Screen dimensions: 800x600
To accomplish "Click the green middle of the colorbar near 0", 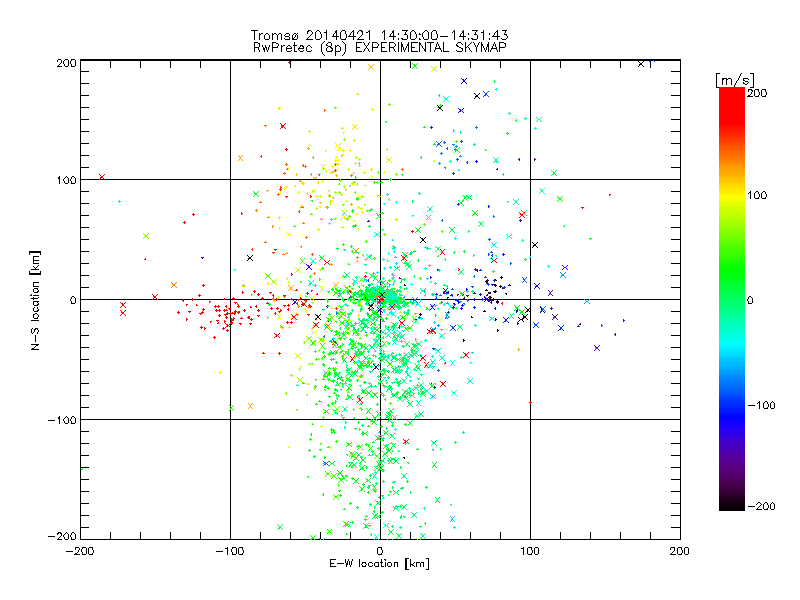I will [x=732, y=299].
